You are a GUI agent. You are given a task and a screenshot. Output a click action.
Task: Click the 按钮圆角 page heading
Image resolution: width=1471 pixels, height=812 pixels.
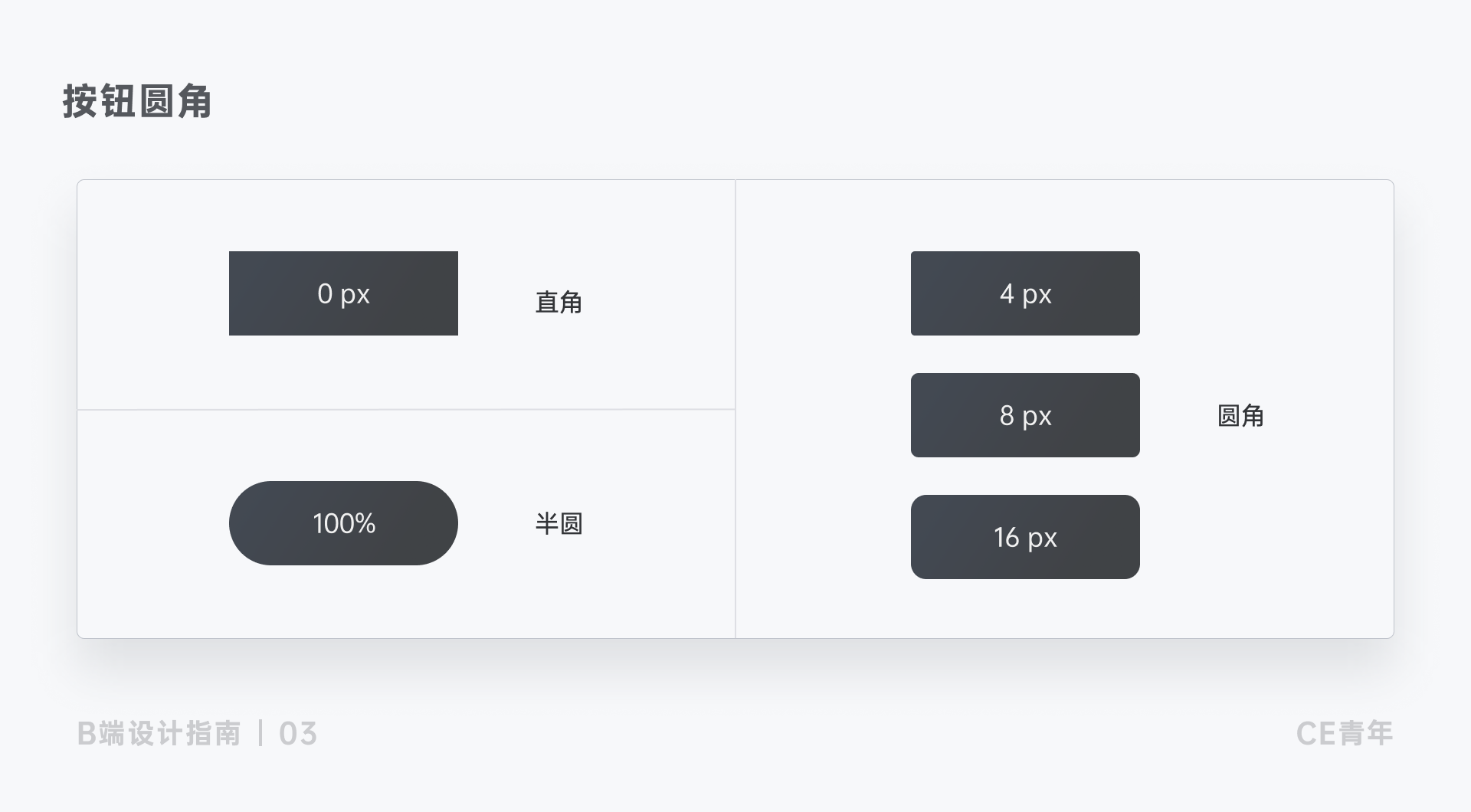click(137, 101)
